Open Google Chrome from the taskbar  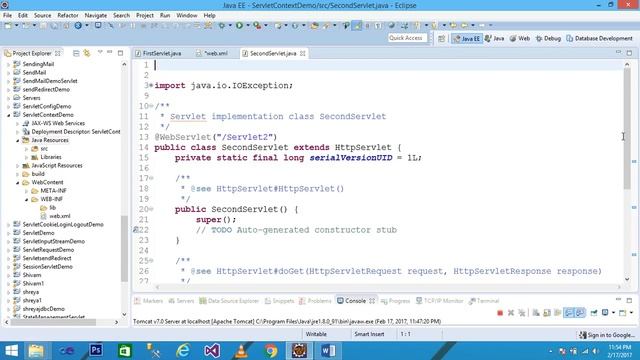270,351
